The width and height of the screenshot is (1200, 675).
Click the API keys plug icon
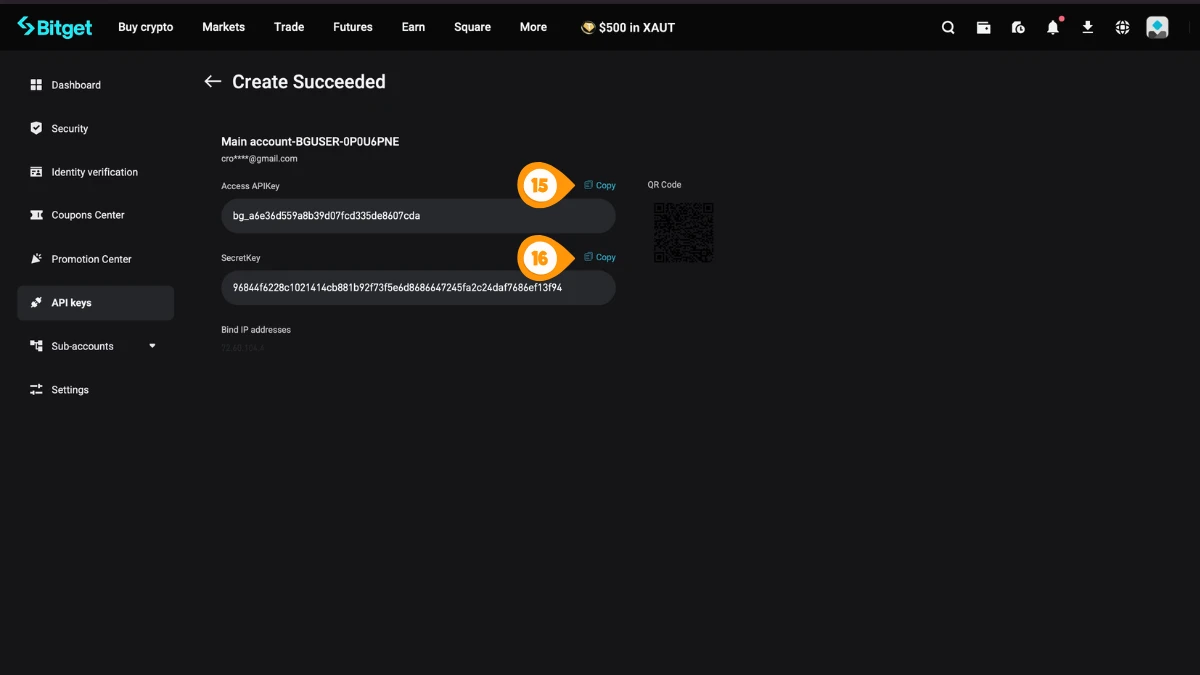tap(36, 303)
